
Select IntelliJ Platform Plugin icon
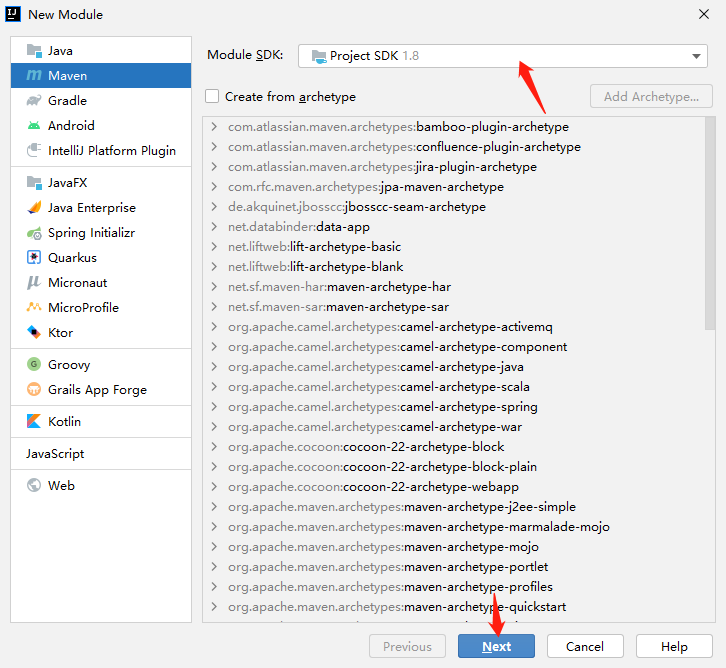pos(34,150)
